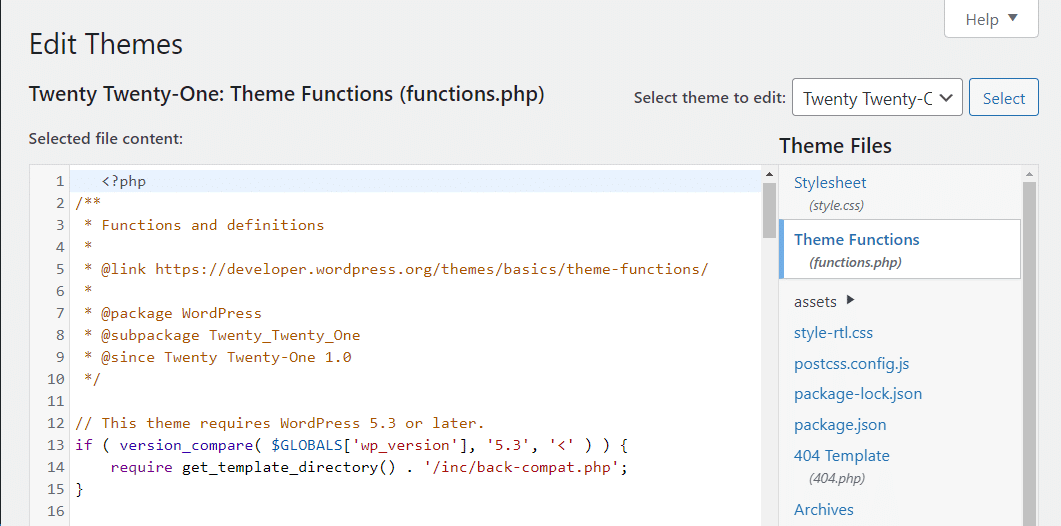Viewport: 1061px width, 526px height.
Task: Click the assets folder label
Action: (815, 301)
